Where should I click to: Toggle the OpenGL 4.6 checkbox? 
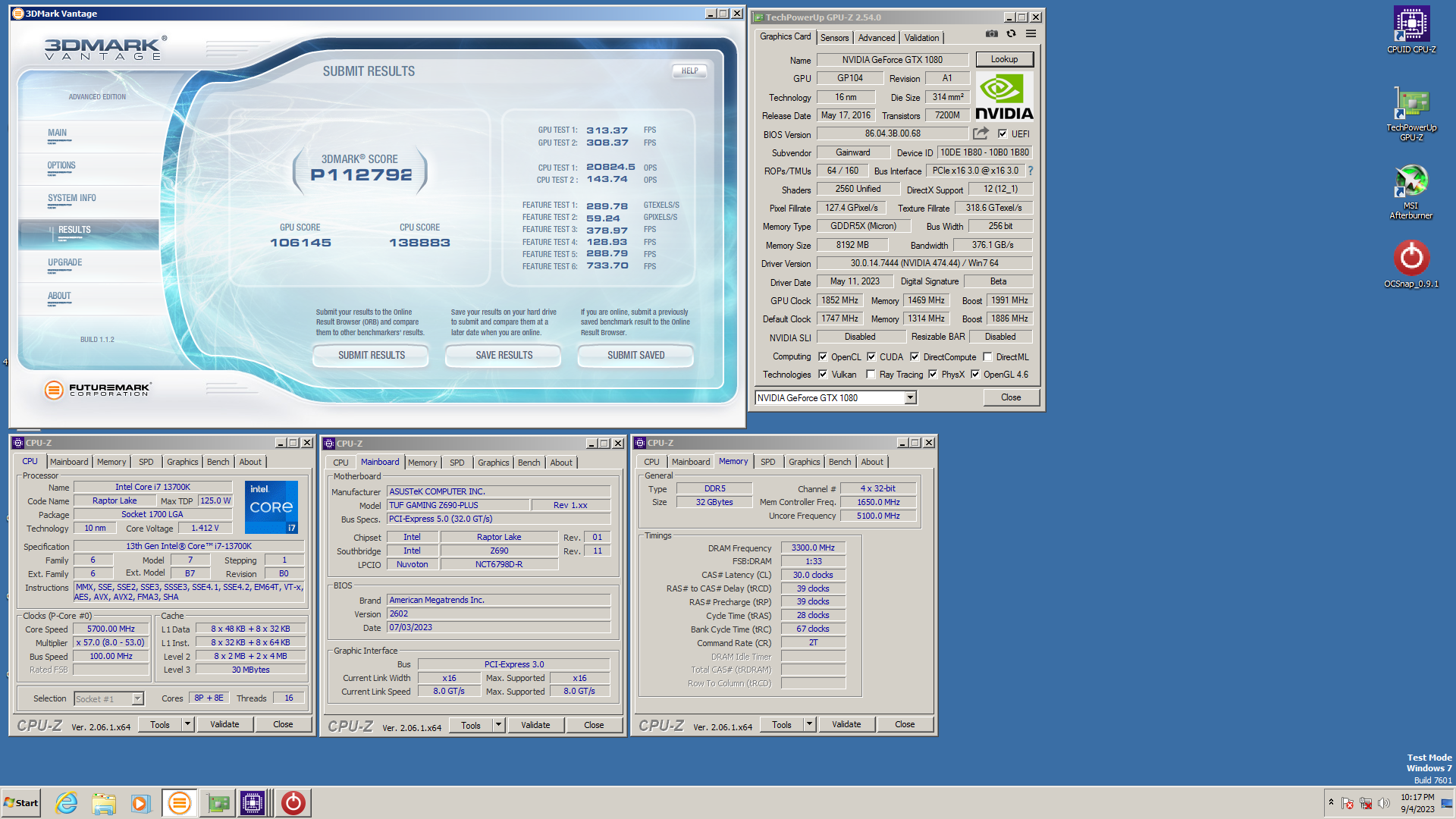(975, 375)
